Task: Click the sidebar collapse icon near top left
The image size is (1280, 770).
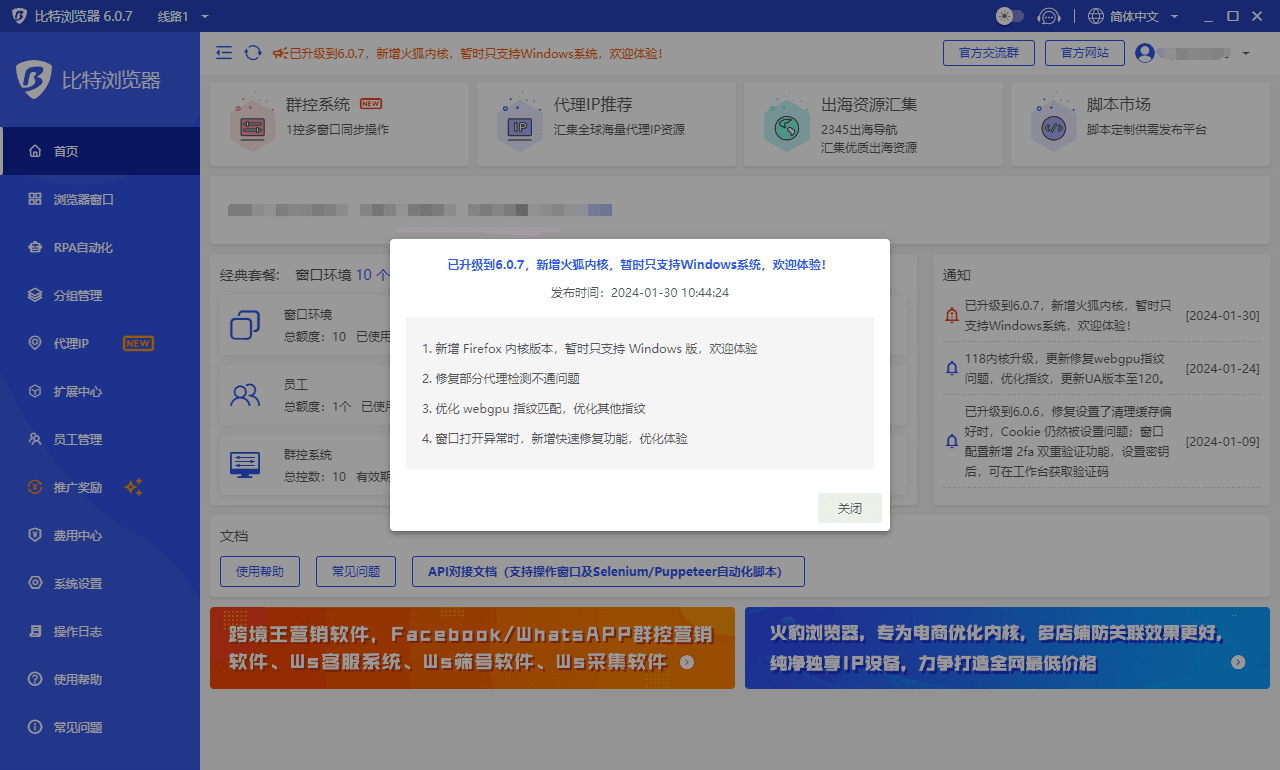Action: 223,52
